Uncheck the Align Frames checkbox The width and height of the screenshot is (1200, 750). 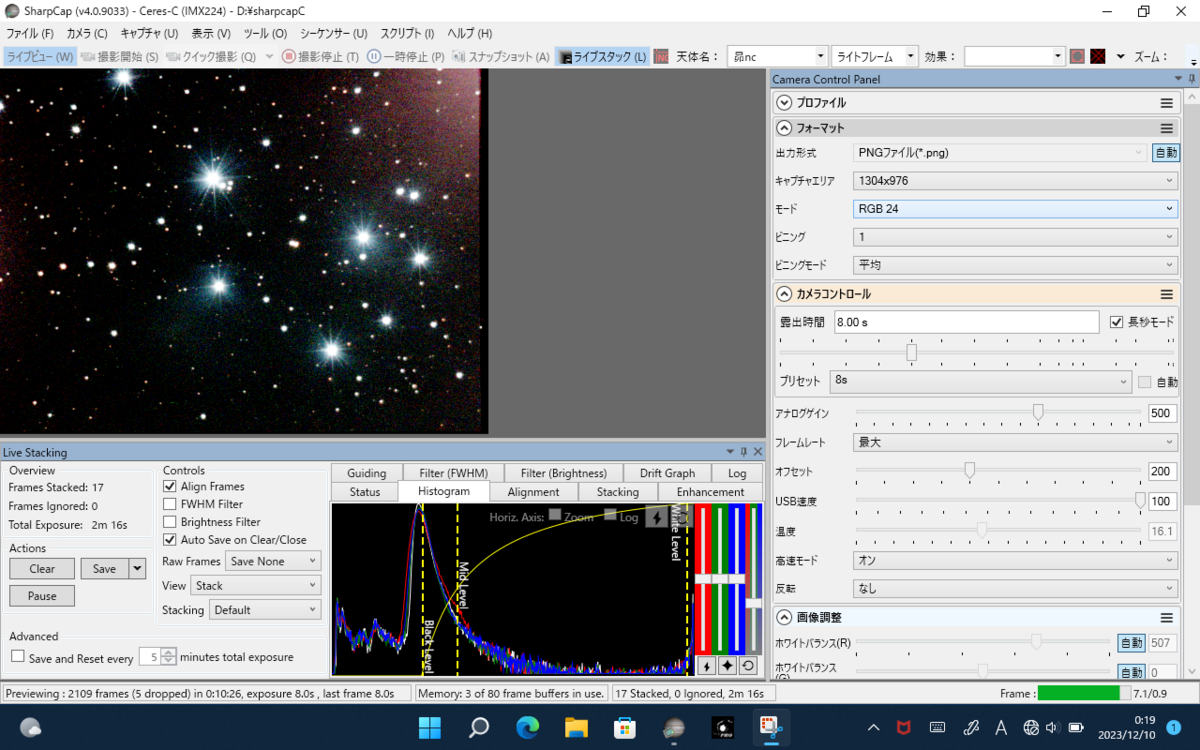(x=170, y=486)
